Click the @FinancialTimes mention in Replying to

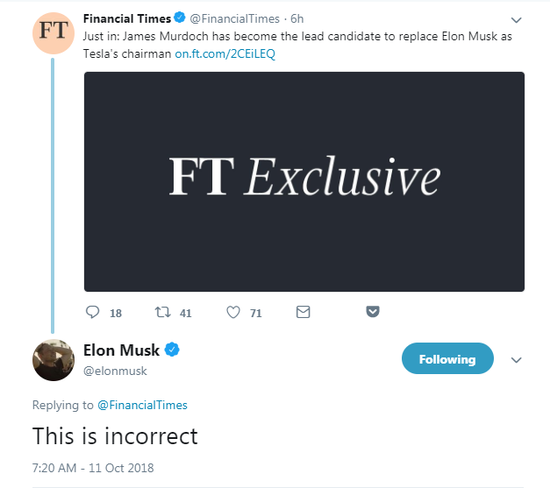[x=142, y=405]
